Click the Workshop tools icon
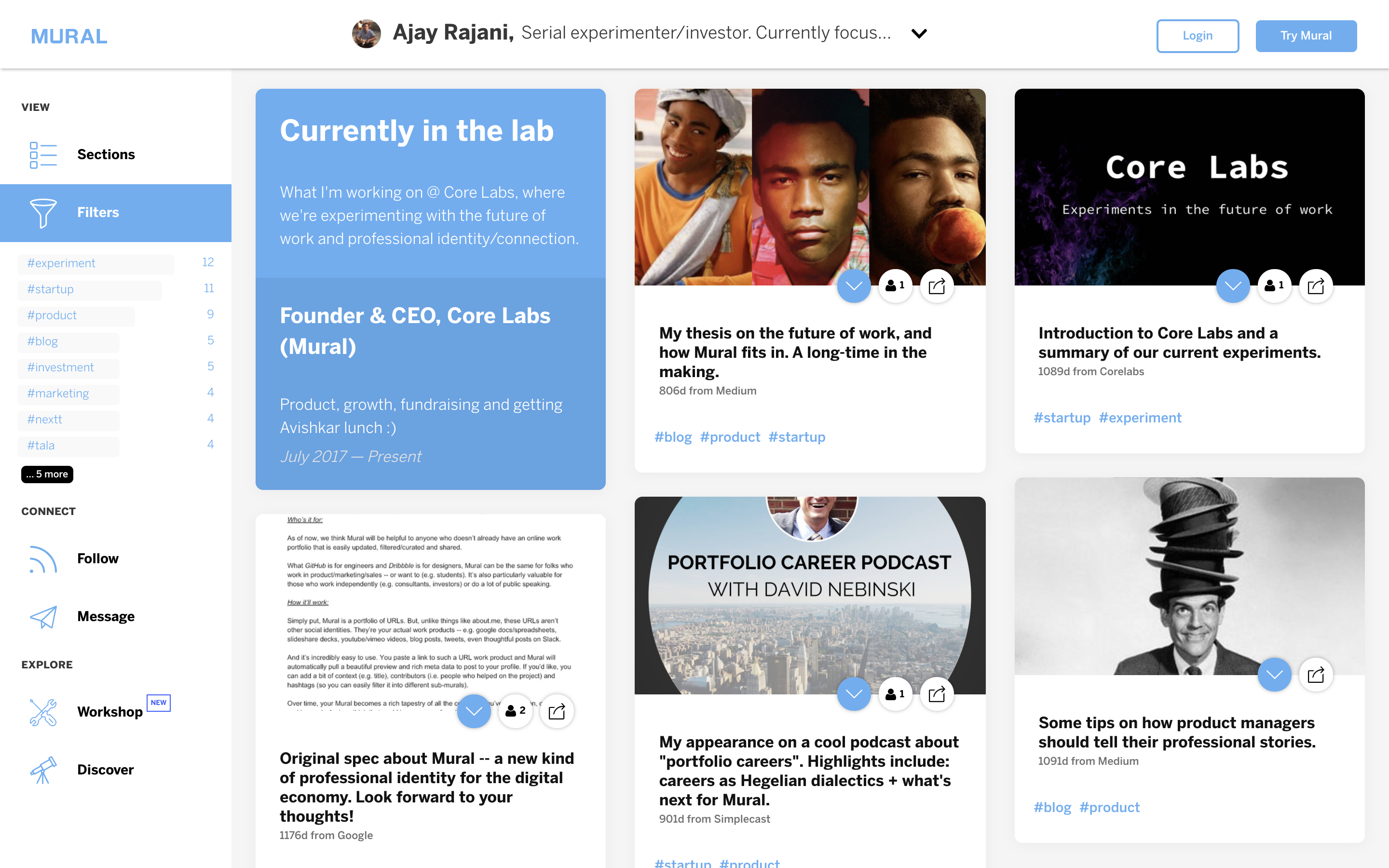Viewport: 1389px width, 868px height. tap(43, 712)
